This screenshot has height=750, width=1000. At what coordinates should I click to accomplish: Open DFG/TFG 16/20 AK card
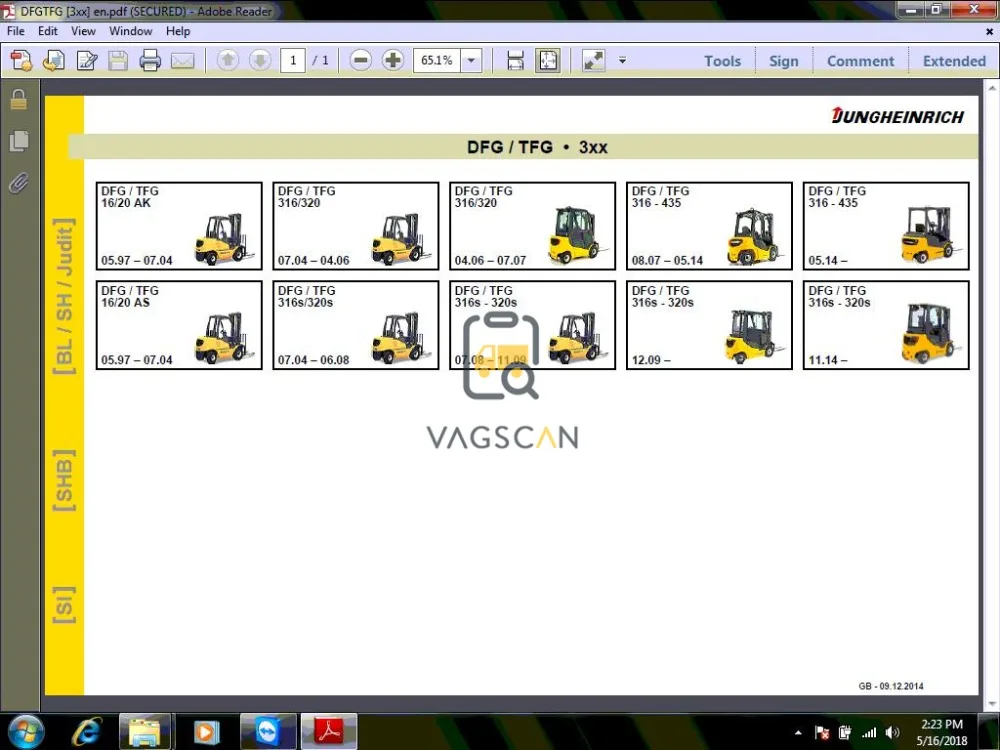(x=179, y=226)
